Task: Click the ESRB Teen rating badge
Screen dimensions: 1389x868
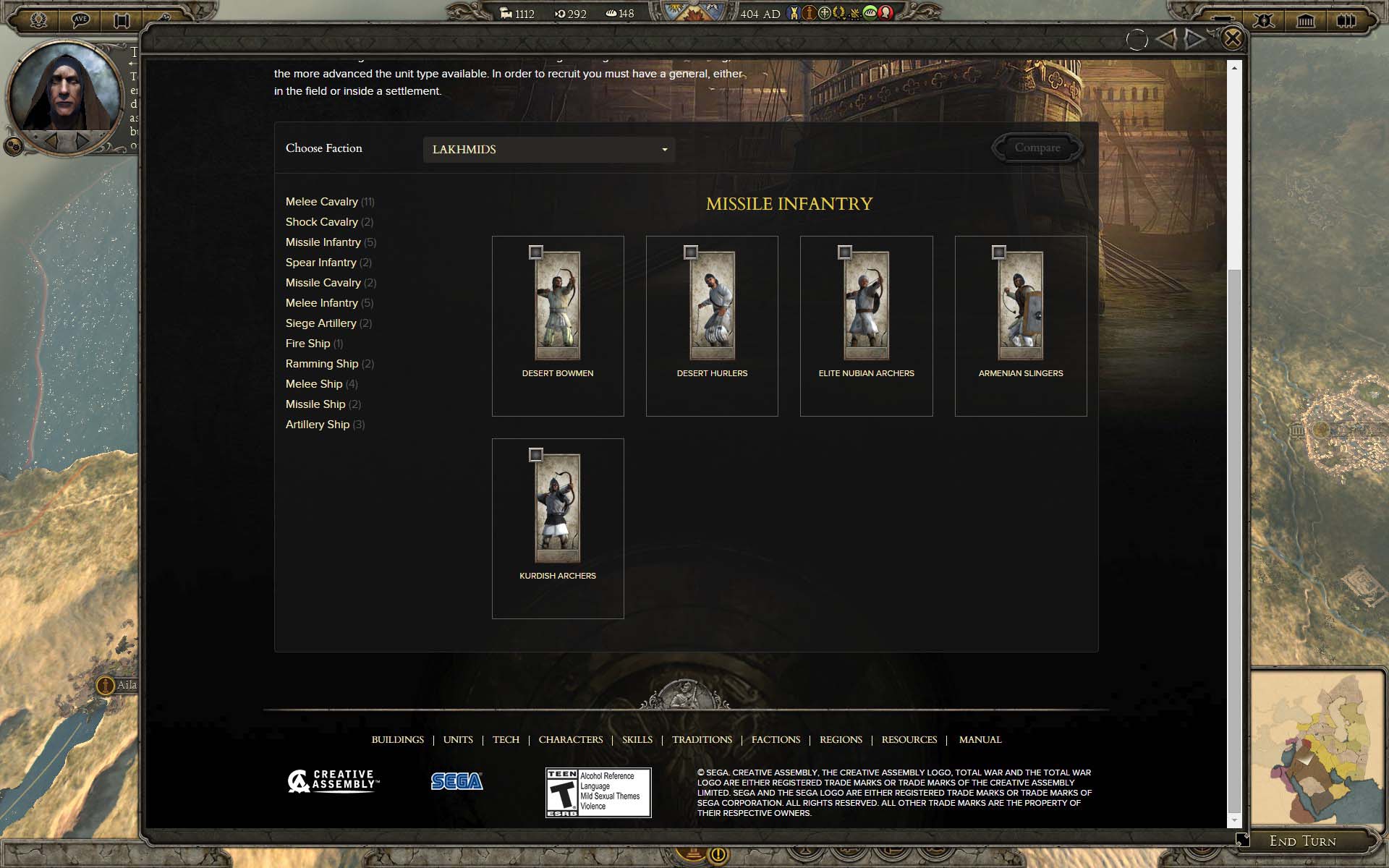Action: coord(598,793)
